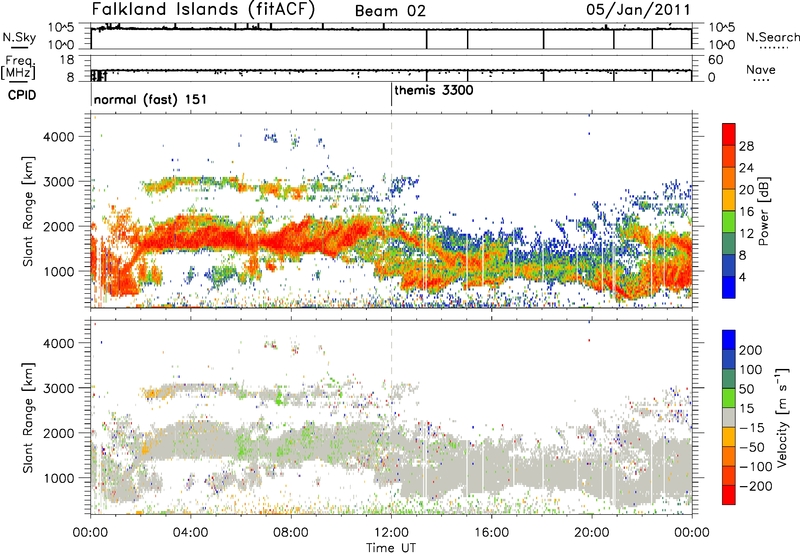Click the "08:00" time tick label
This screenshot has height=554, width=800.
pyautogui.click(x=291, y=533)
